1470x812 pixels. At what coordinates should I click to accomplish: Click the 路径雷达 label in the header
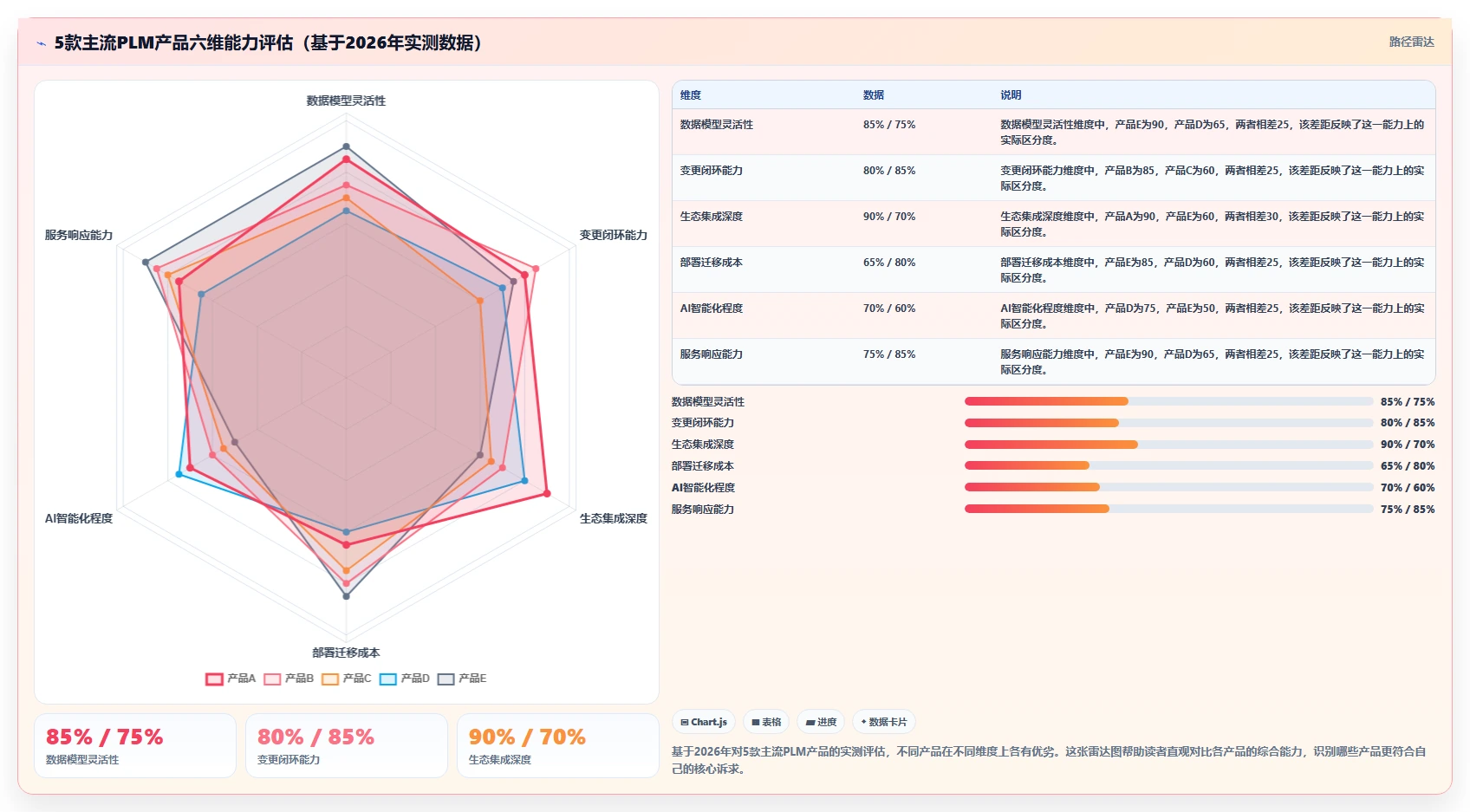point(1411,42)
